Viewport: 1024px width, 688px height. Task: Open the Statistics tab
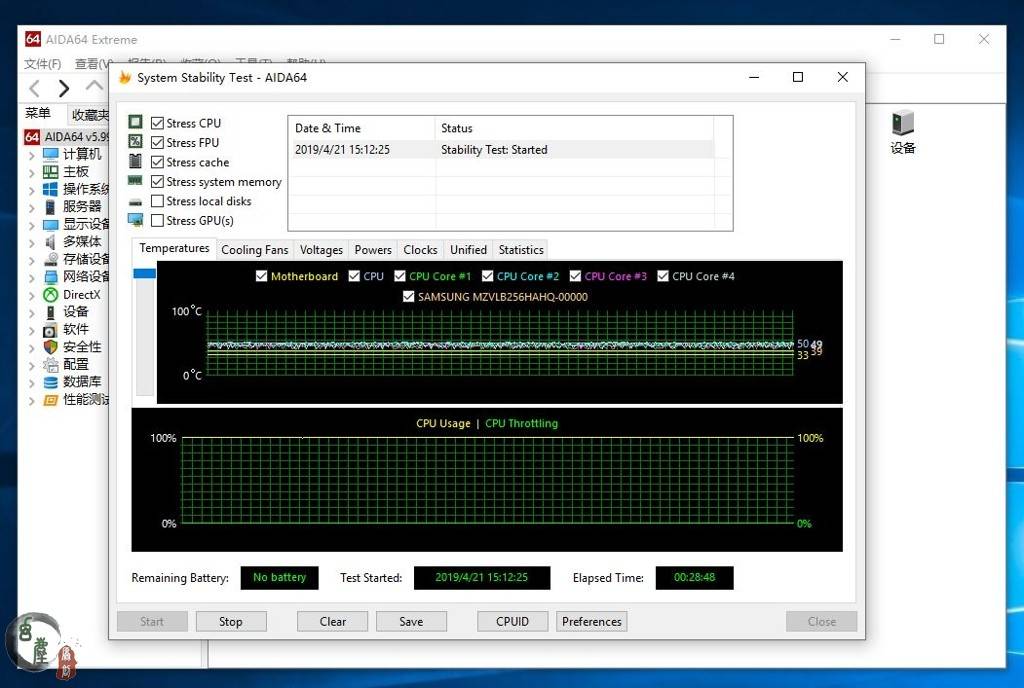(x=520, y=250)
